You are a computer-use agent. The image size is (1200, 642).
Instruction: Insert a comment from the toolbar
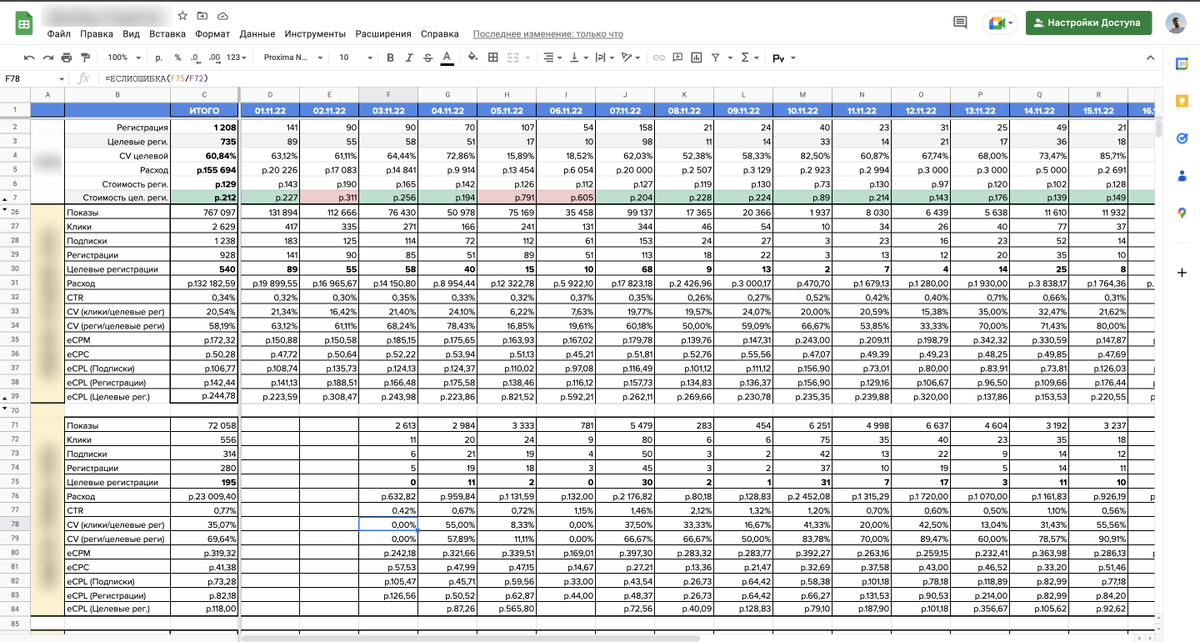point(680,58)
